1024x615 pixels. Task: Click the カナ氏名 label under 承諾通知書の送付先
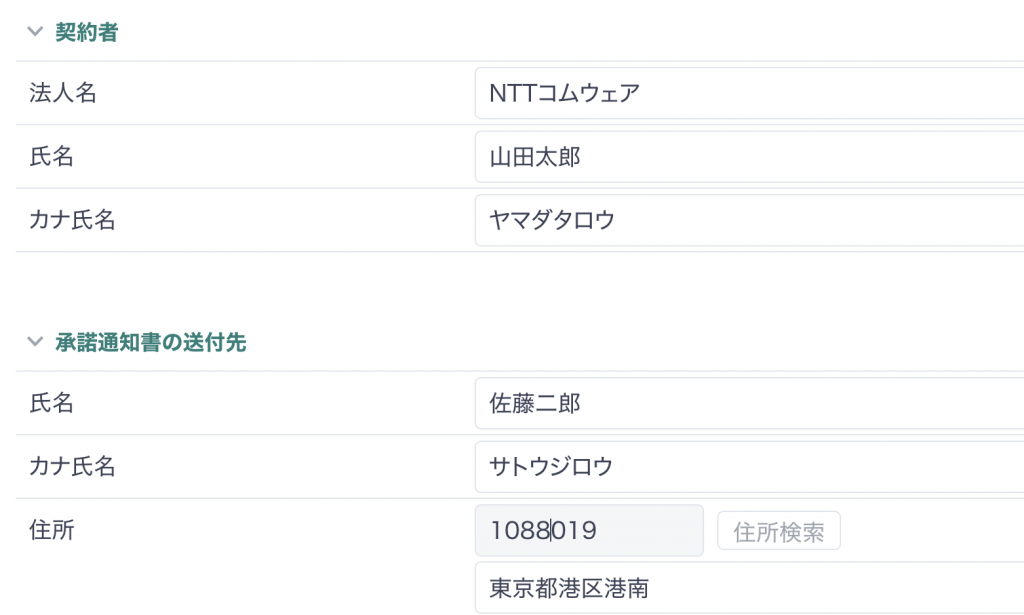pyautogui.click(x=72, y=466)
